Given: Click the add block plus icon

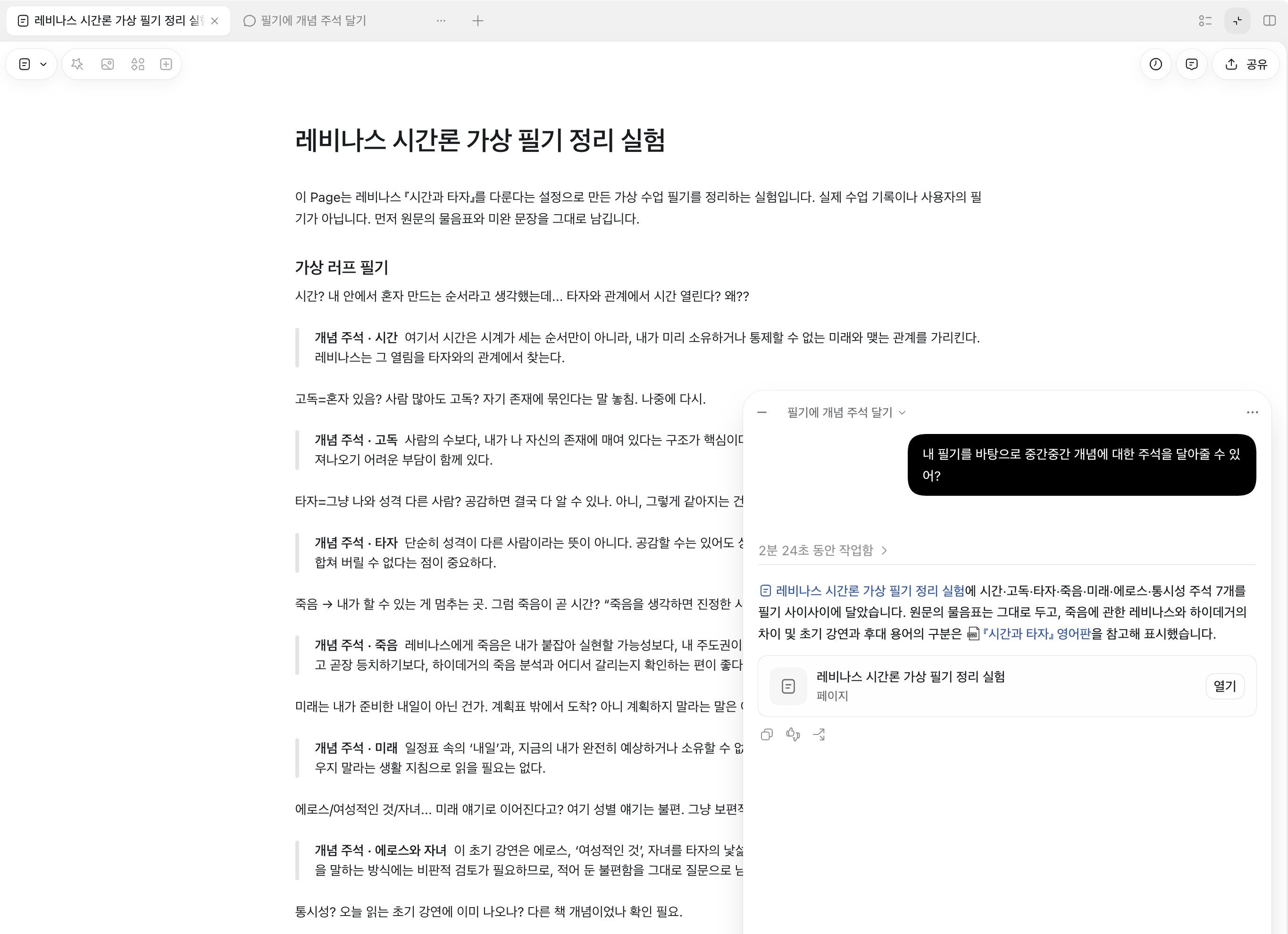Looking at the screenshot, I should pos(166,64).
